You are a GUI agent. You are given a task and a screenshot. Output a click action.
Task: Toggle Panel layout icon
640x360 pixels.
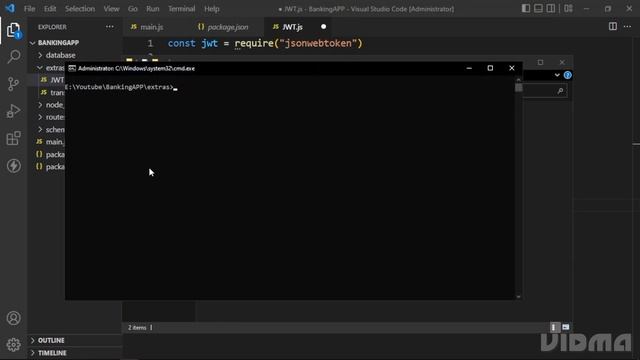[538, 9]
